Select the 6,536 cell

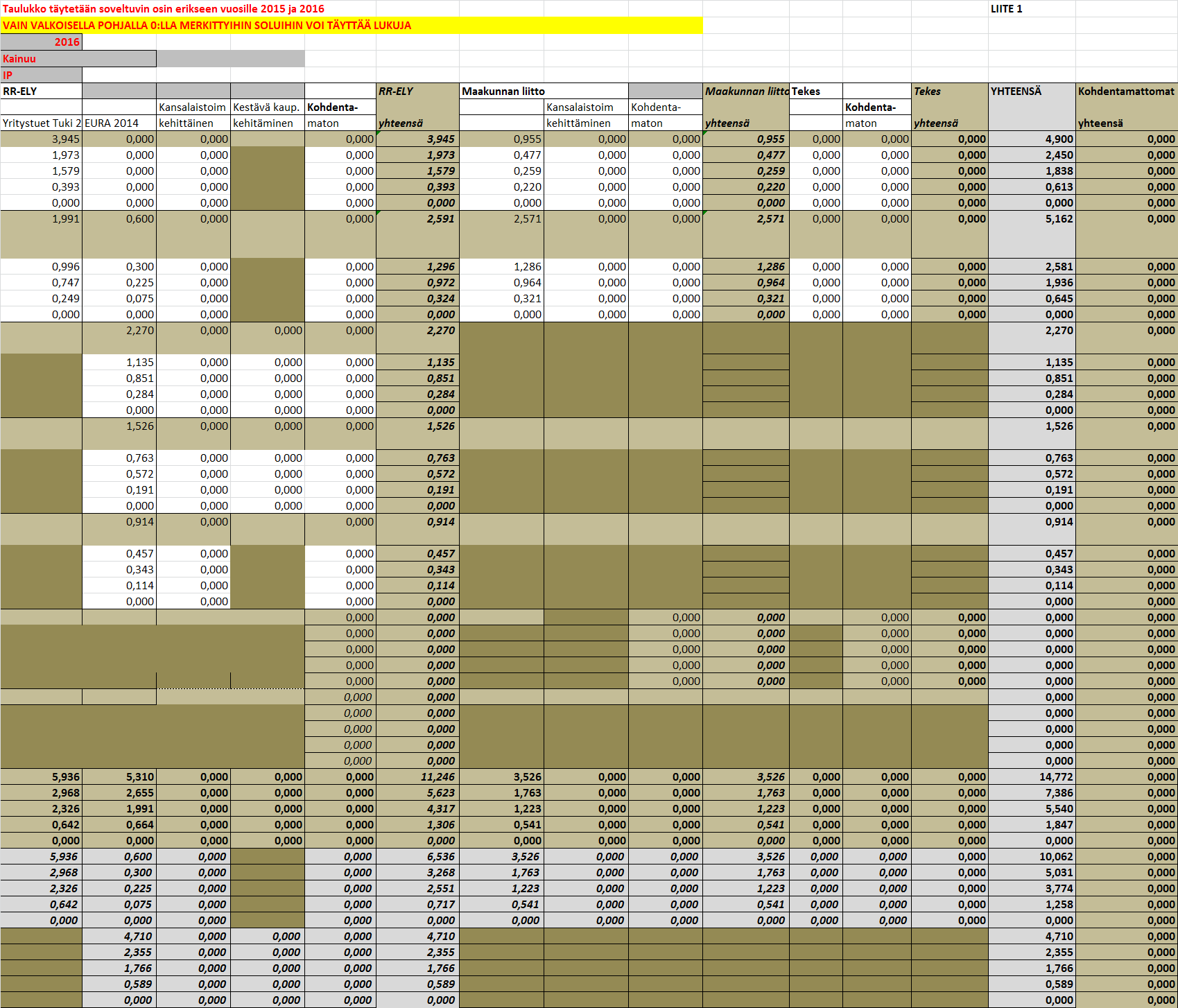[x=417, y=856]
